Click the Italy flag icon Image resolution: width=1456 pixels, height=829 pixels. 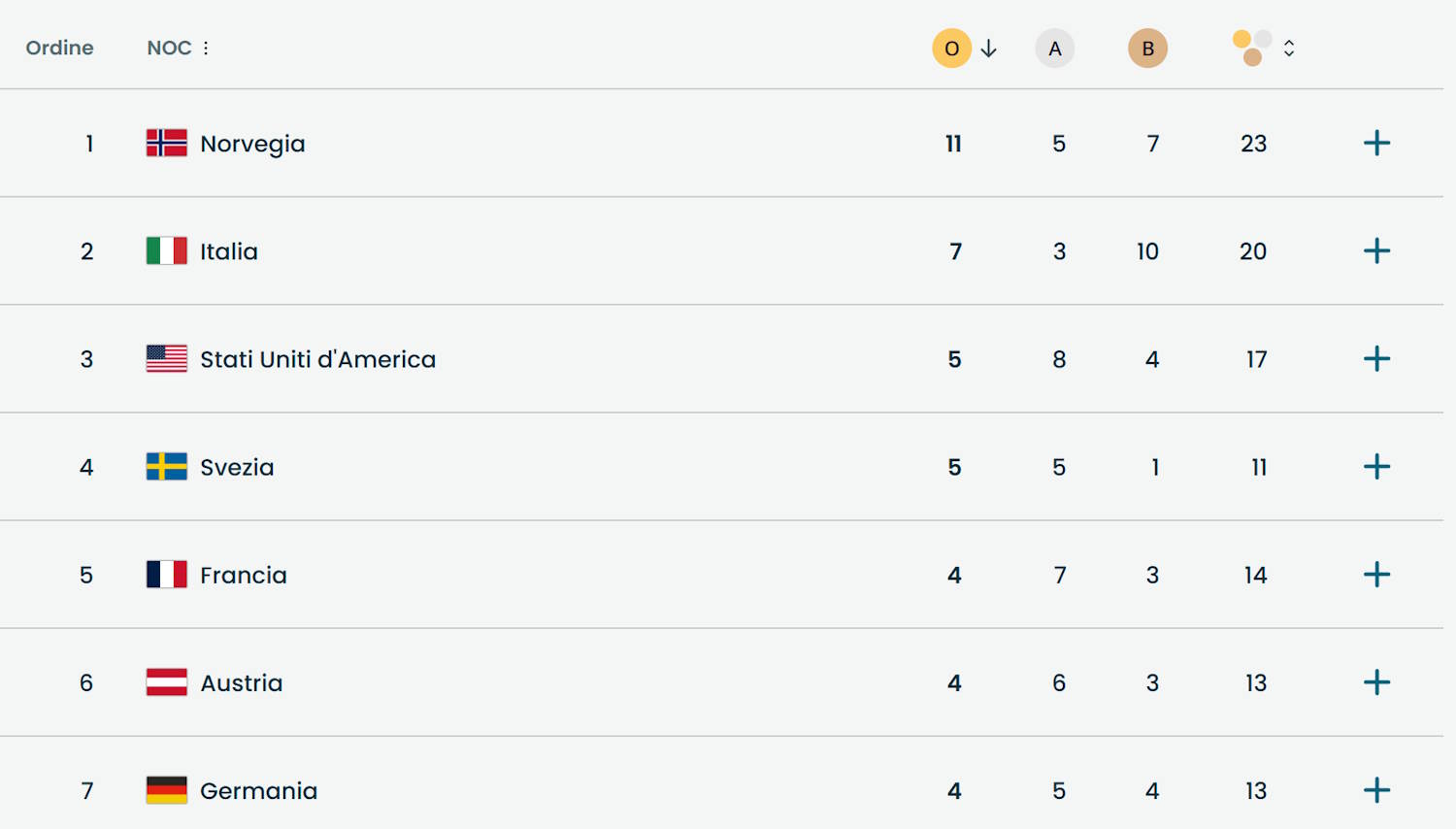tap(167, 251)
